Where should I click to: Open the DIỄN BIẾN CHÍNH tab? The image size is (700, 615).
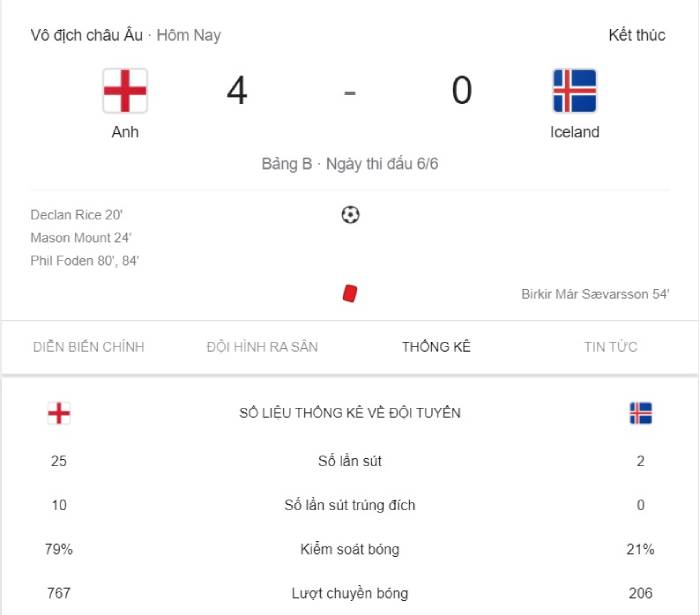(88, 347)
